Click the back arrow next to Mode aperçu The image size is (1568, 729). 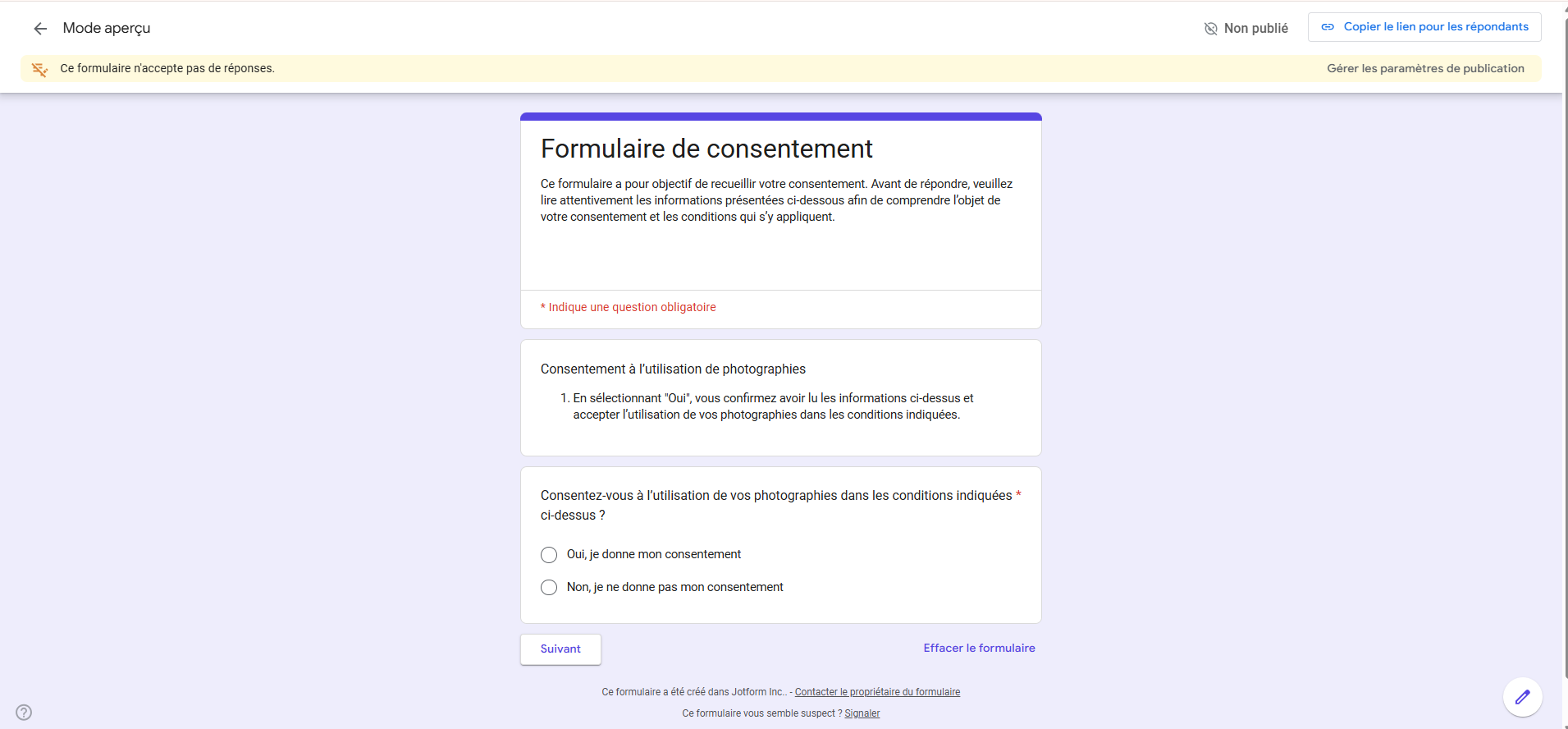coord(40,29)
